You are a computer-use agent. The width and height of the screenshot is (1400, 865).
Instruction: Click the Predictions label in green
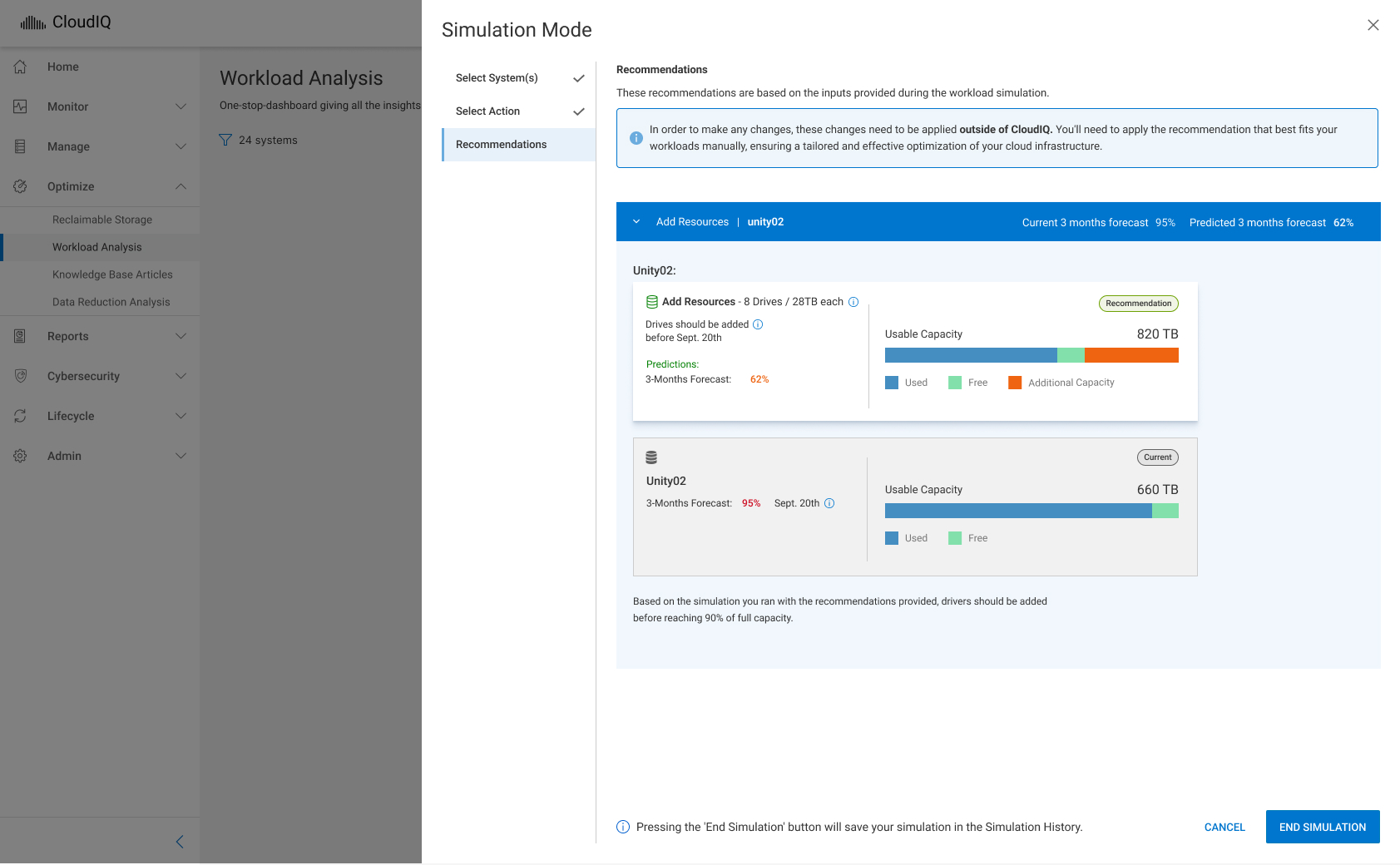(x=672, y=364)
